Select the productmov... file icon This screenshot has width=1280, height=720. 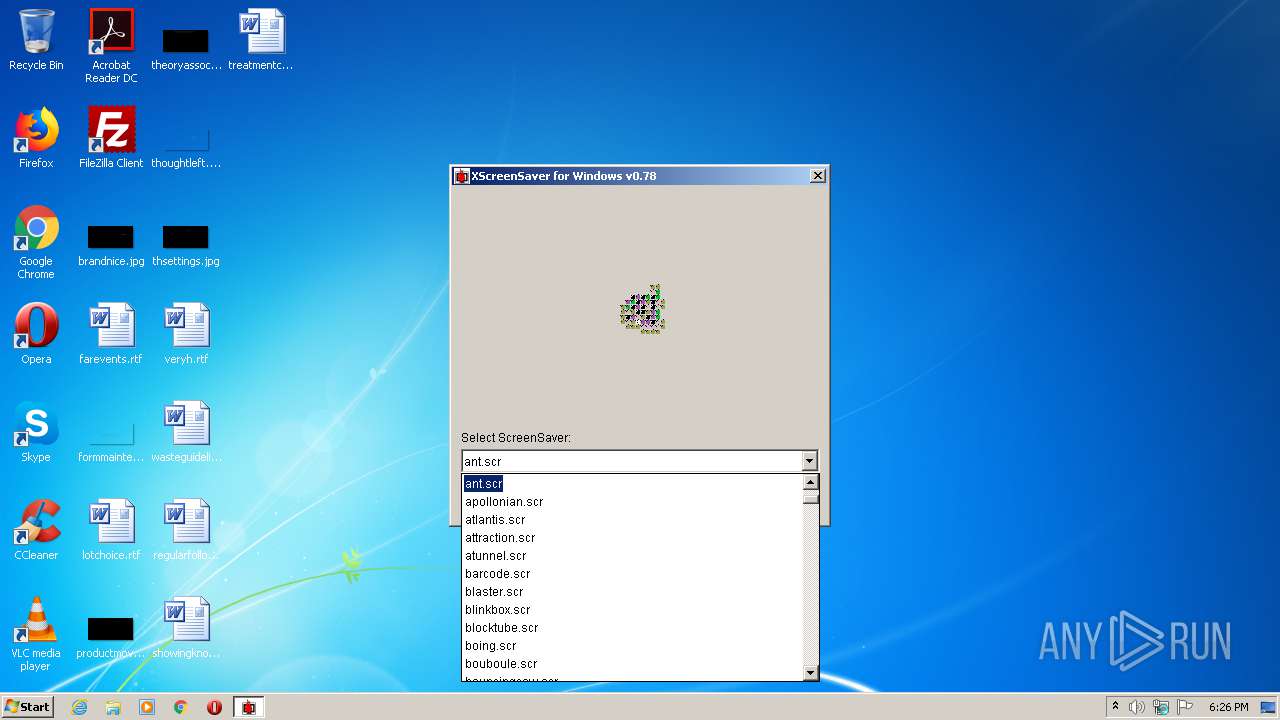click(x=111, y=638)
